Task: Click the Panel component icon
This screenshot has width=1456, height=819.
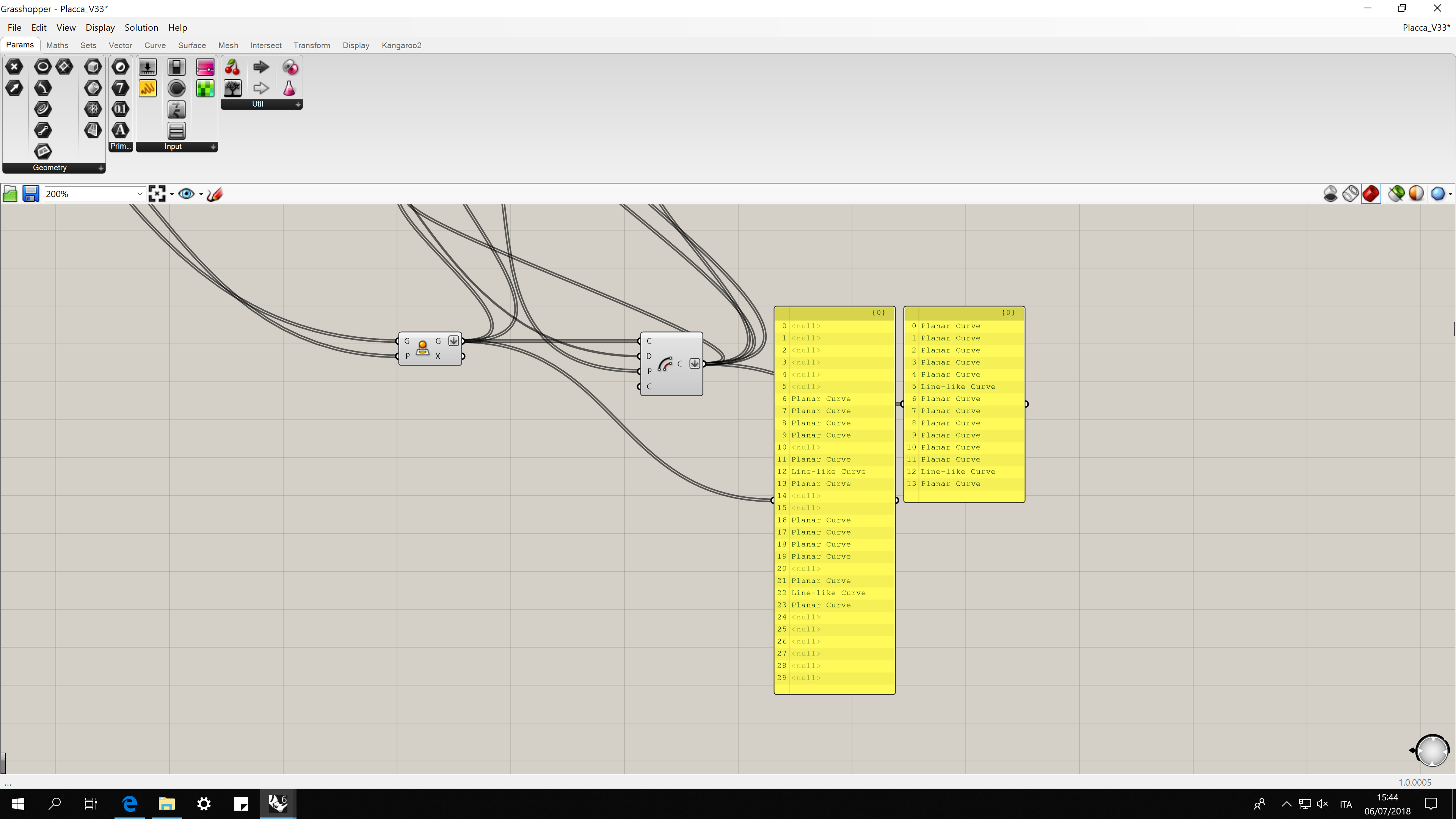Action: point(147,88)
